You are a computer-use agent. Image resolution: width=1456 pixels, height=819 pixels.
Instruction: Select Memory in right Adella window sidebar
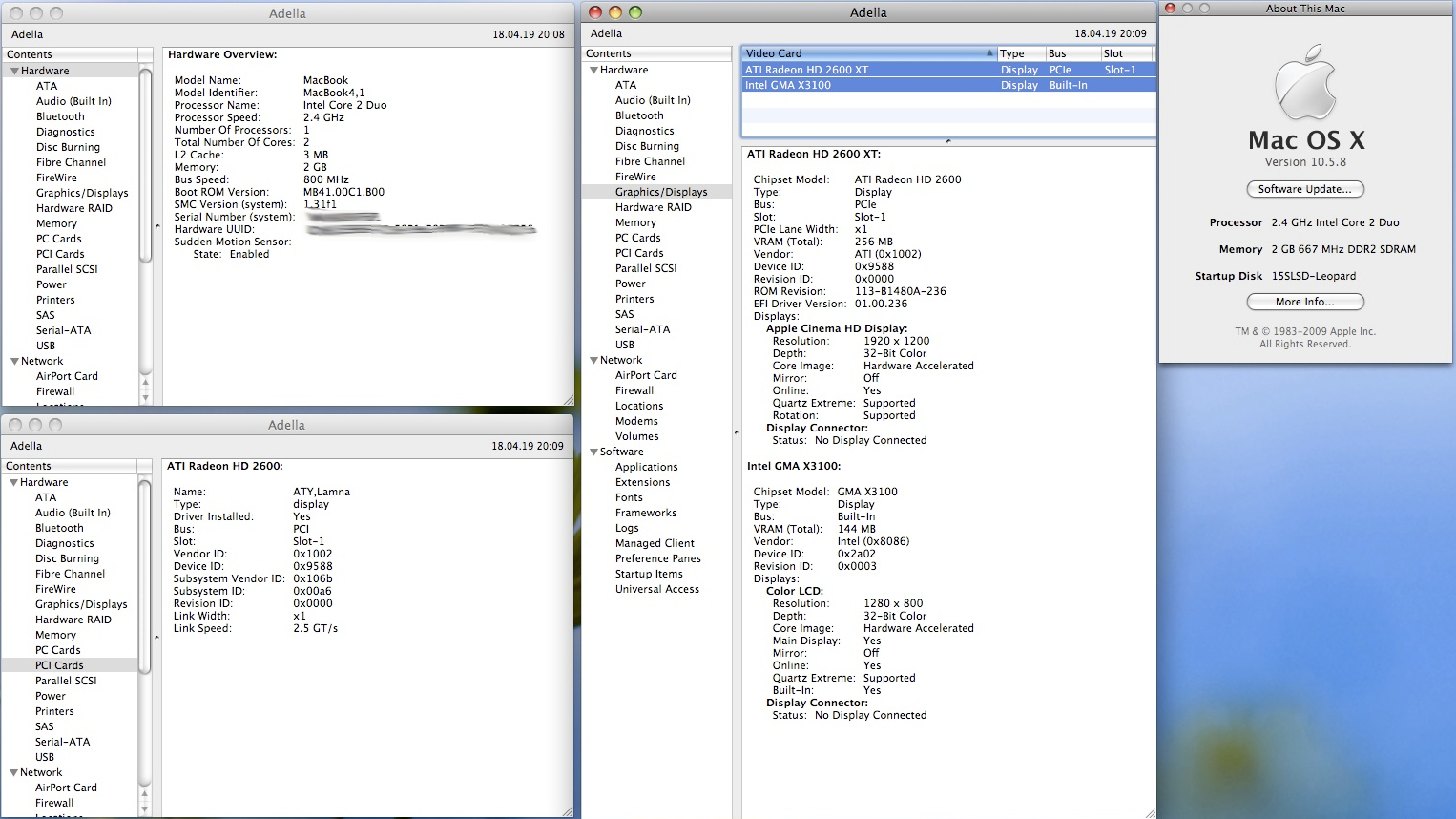[635, 222]
